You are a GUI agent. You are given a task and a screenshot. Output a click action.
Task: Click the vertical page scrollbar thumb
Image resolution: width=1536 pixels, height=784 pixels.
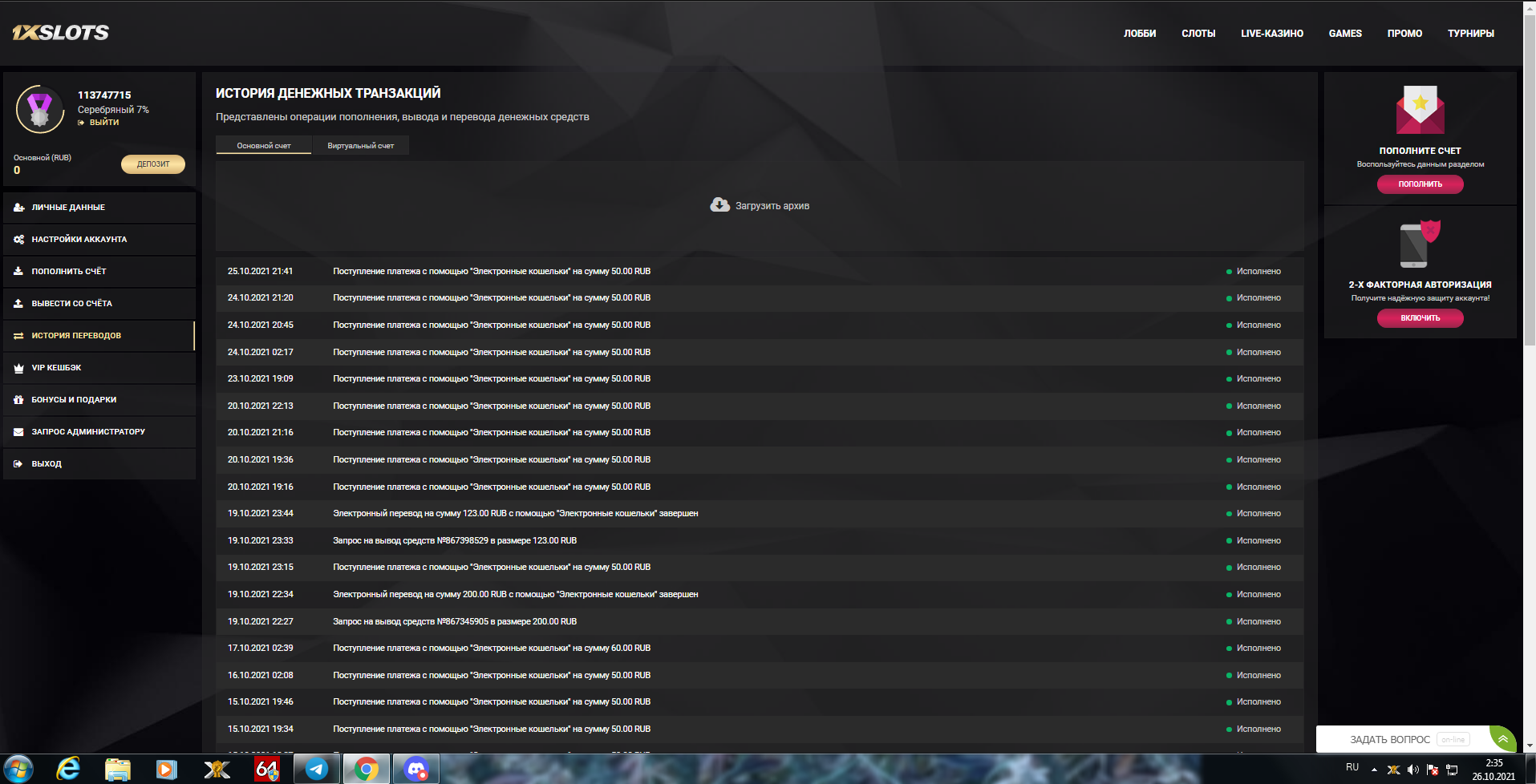[1530, 180]
